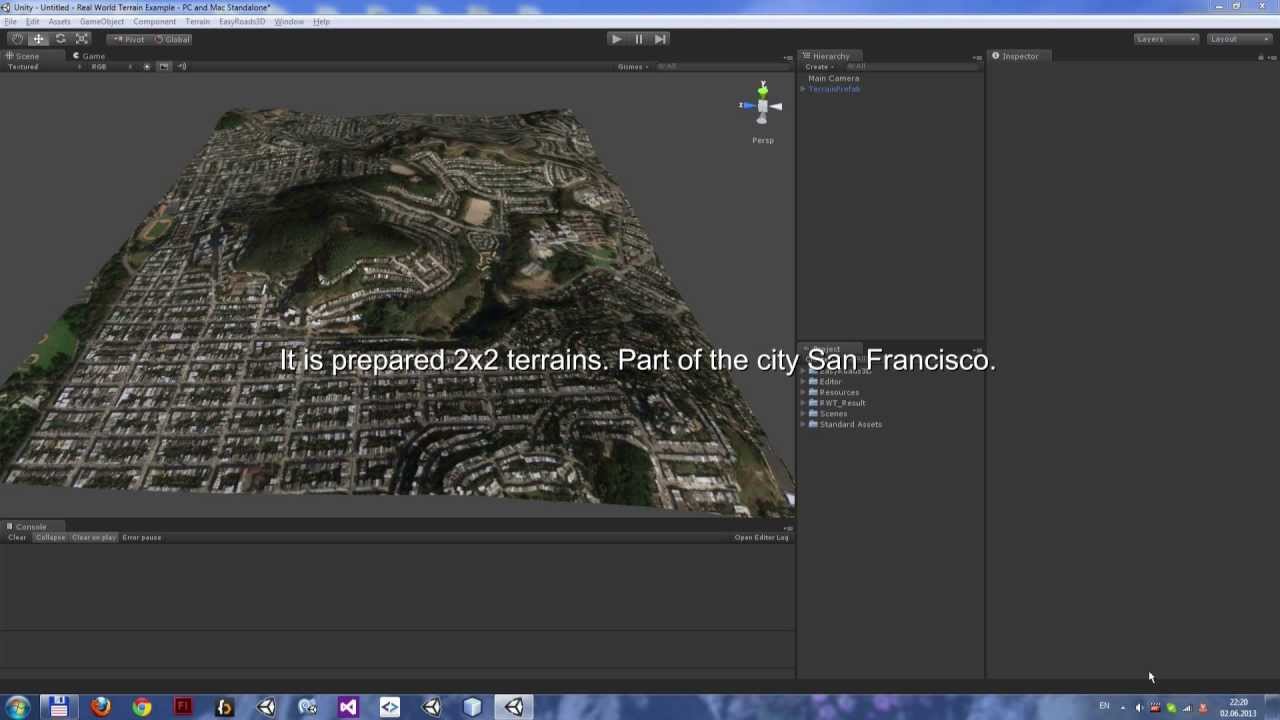Launch Chrome from the taskbar

142,707
